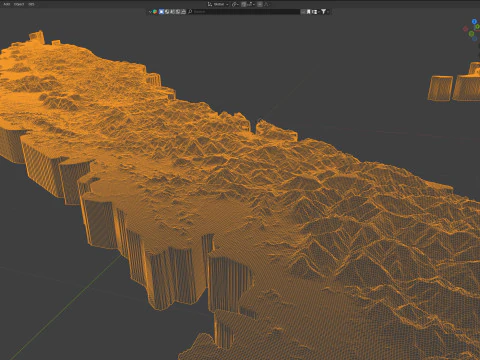Screen dimensions: 480x360
Task: Click the funnel filter icon
Action: coord(323,12)
